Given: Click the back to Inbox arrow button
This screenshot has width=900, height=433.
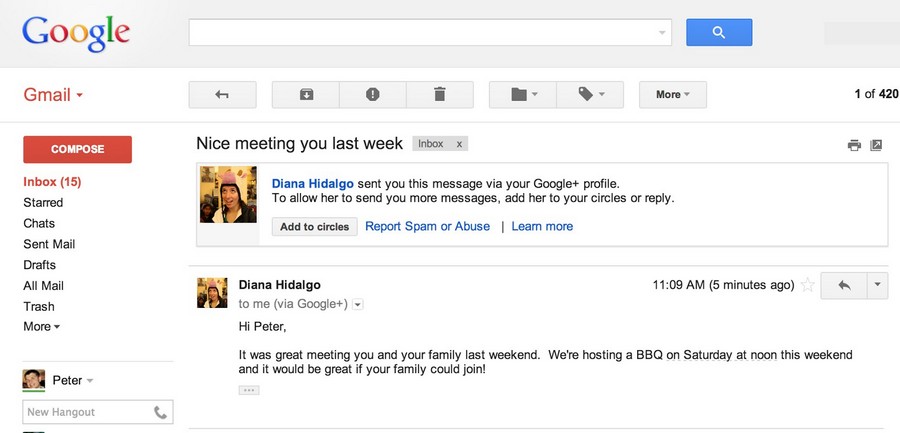Looking at the screenshot, I should pos(222,95).
